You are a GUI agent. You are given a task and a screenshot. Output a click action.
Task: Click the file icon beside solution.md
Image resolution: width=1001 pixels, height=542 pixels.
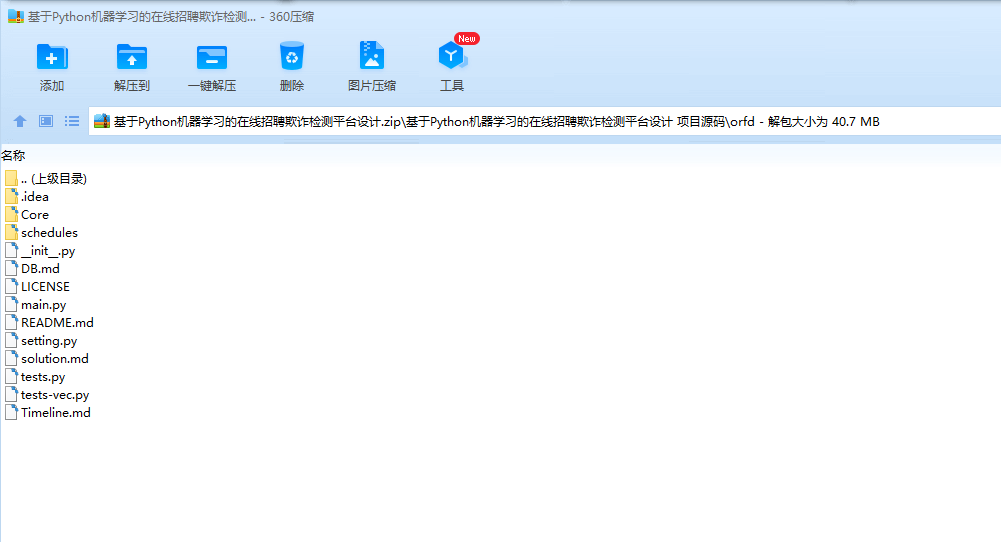pyautogui.click(x=11, y=358)
